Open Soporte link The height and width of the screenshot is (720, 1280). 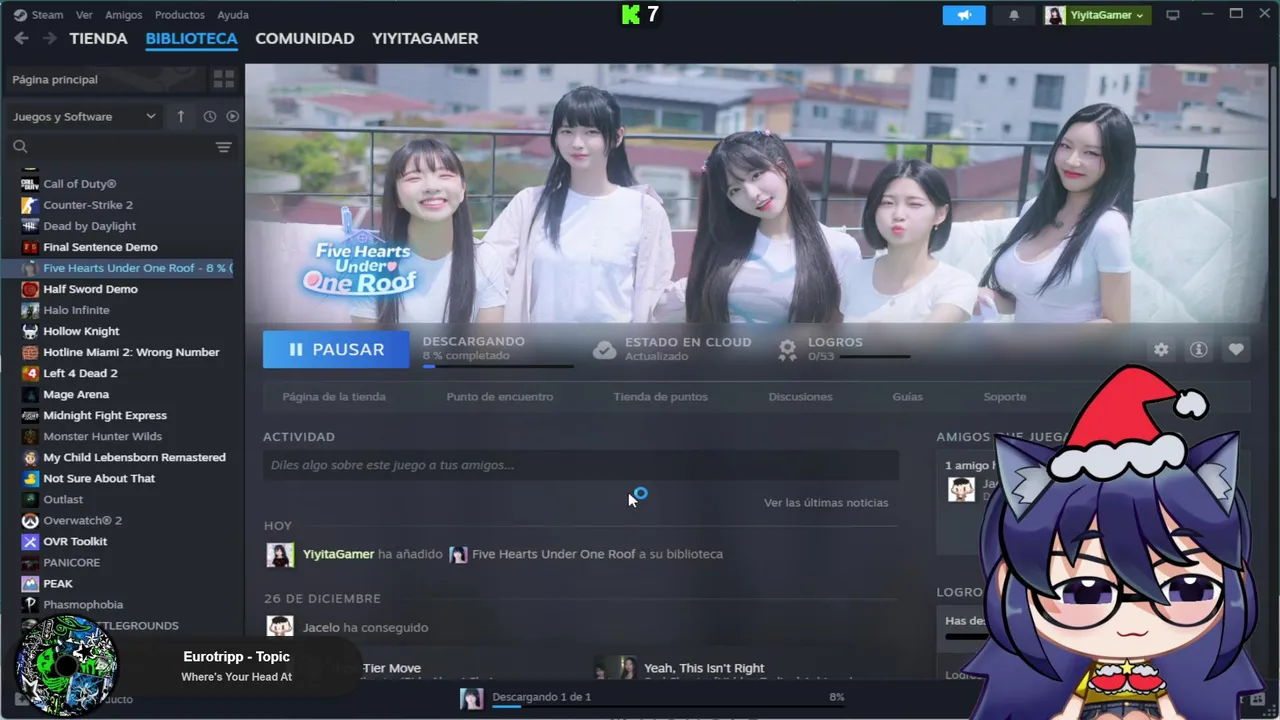point(1005,397)
